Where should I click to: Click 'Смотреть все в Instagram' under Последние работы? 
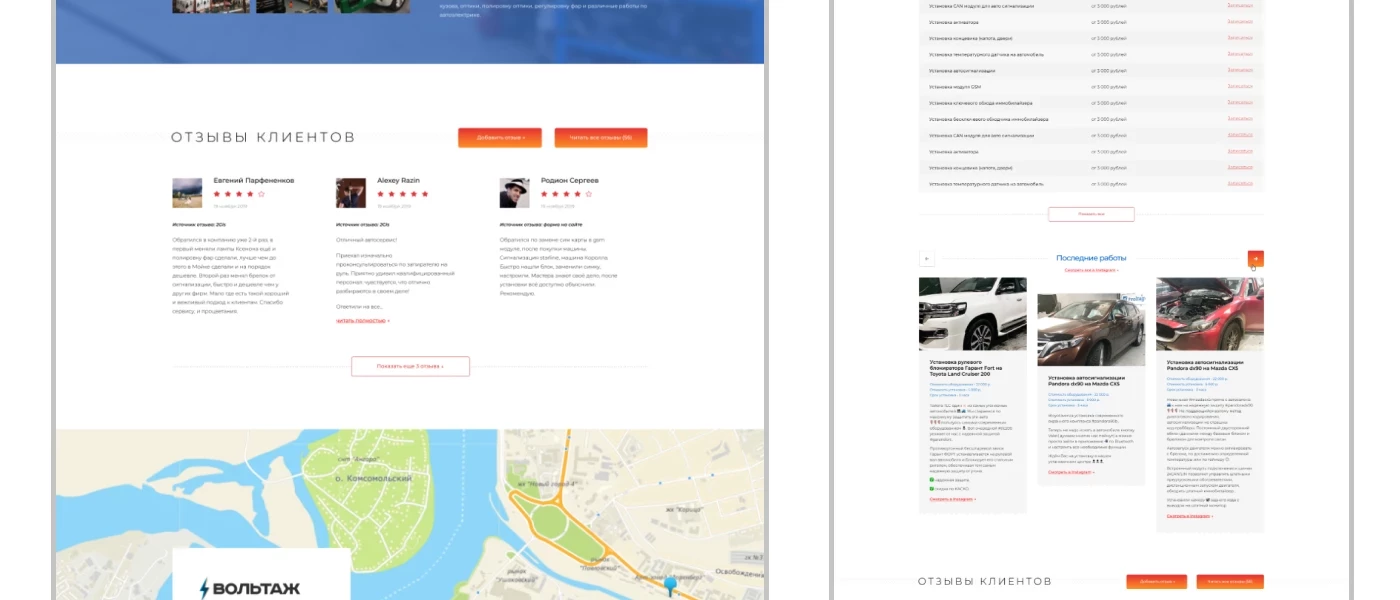pos(1091,270)
